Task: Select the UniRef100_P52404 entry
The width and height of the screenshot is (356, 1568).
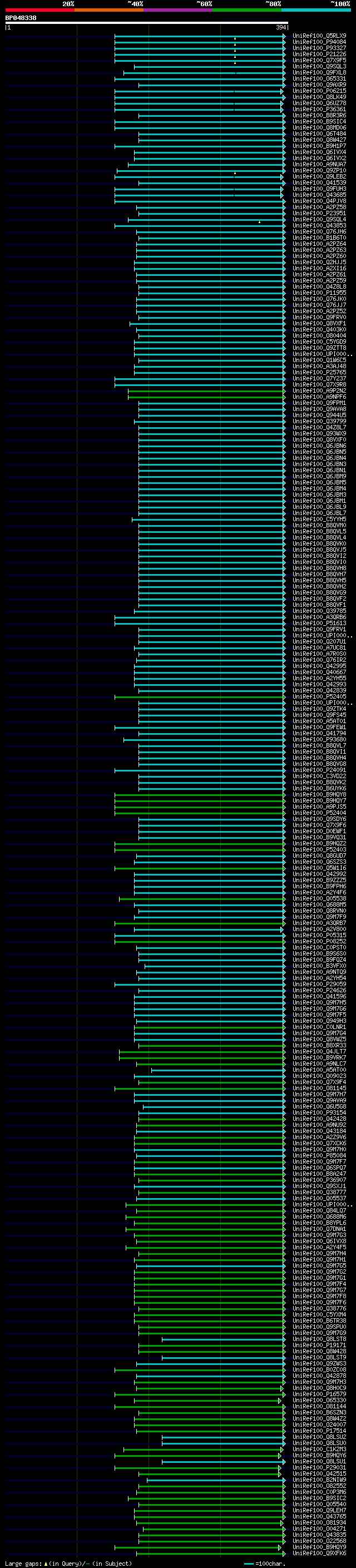Action: click(319, 813)
